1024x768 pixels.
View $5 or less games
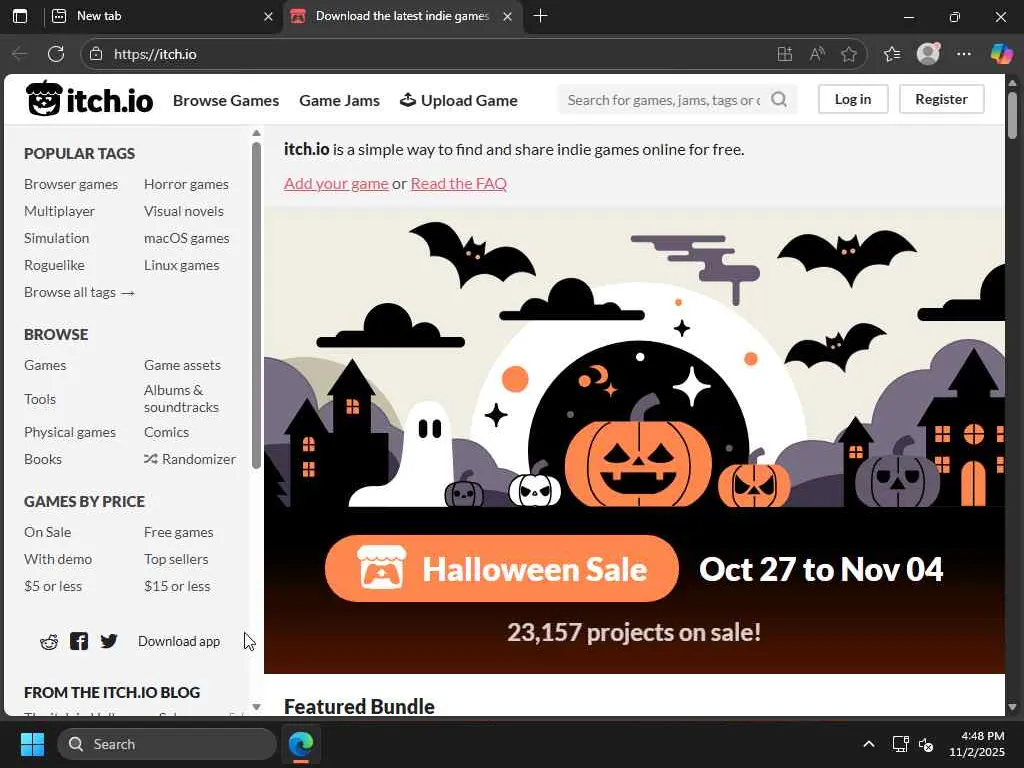(x=53, y=586)
